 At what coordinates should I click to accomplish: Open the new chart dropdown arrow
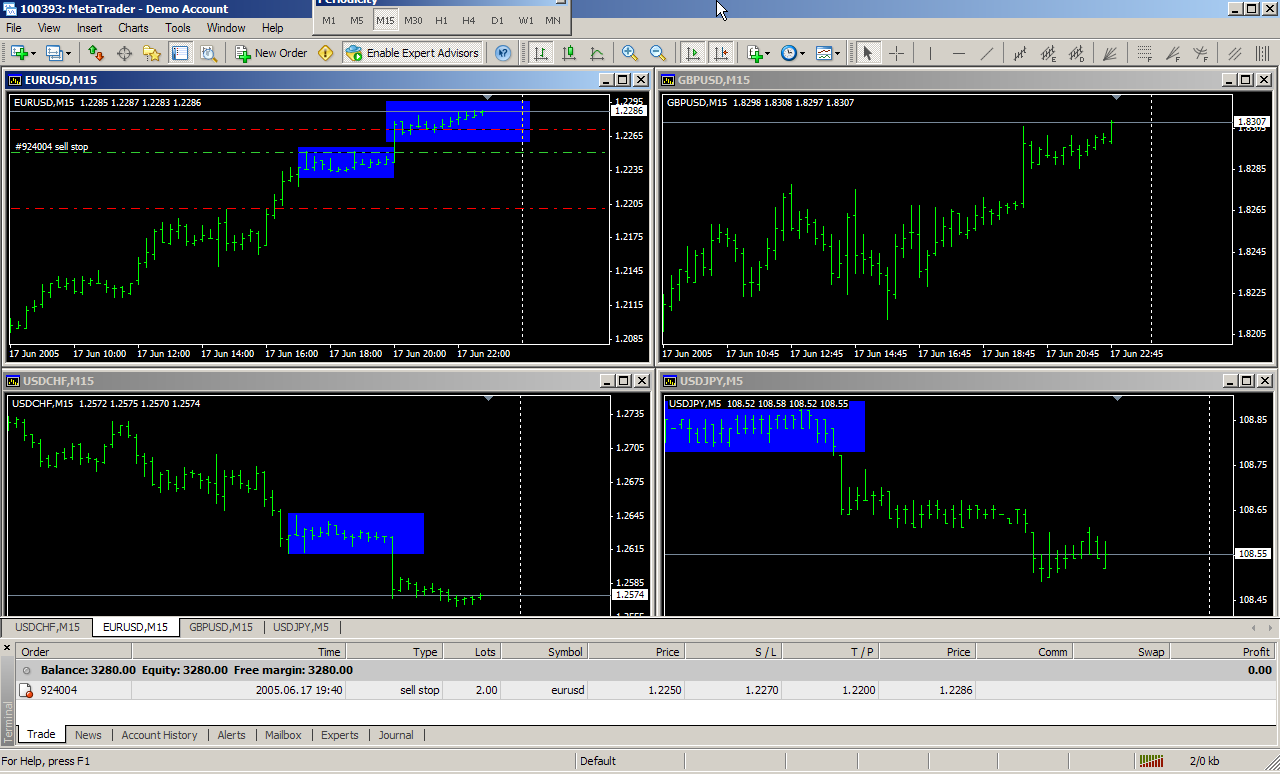point(34,54)
